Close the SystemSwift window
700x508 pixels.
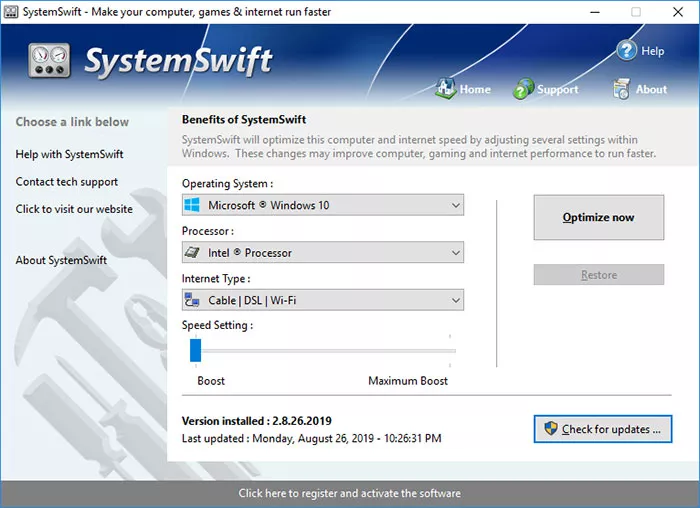(678, 12)
